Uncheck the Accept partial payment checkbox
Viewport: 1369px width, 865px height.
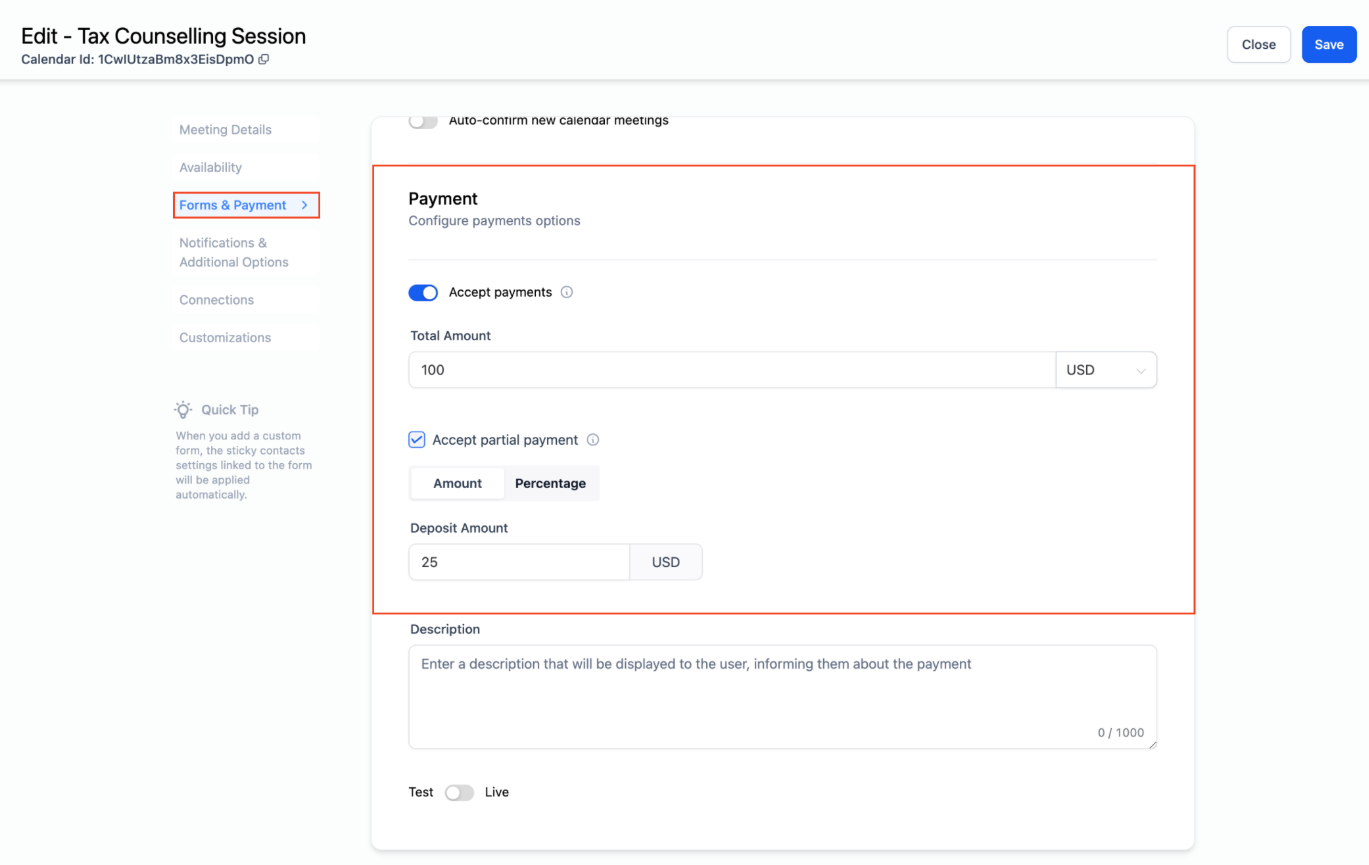417,440
